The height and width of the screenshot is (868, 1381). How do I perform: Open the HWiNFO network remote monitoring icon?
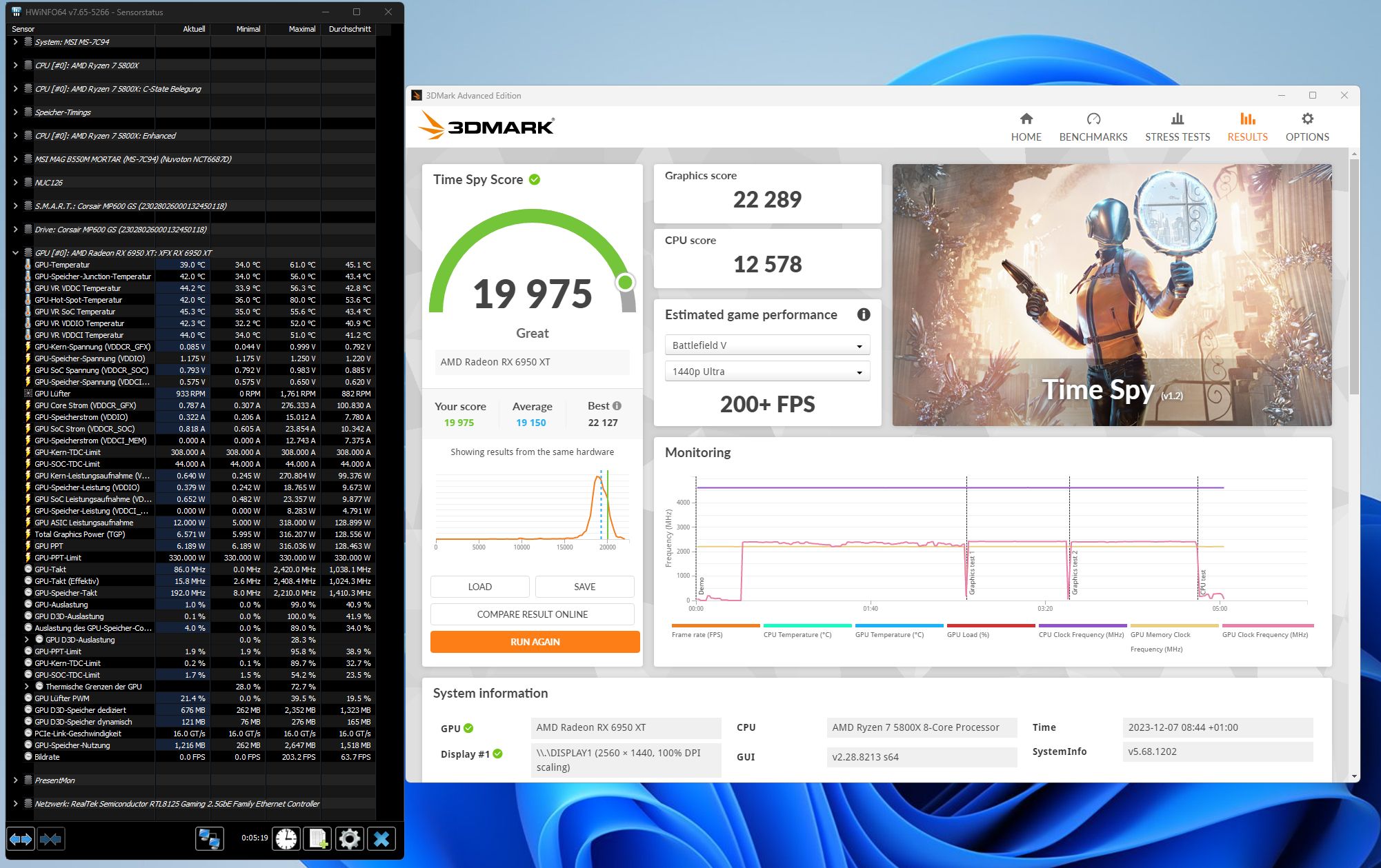point(209,839)
